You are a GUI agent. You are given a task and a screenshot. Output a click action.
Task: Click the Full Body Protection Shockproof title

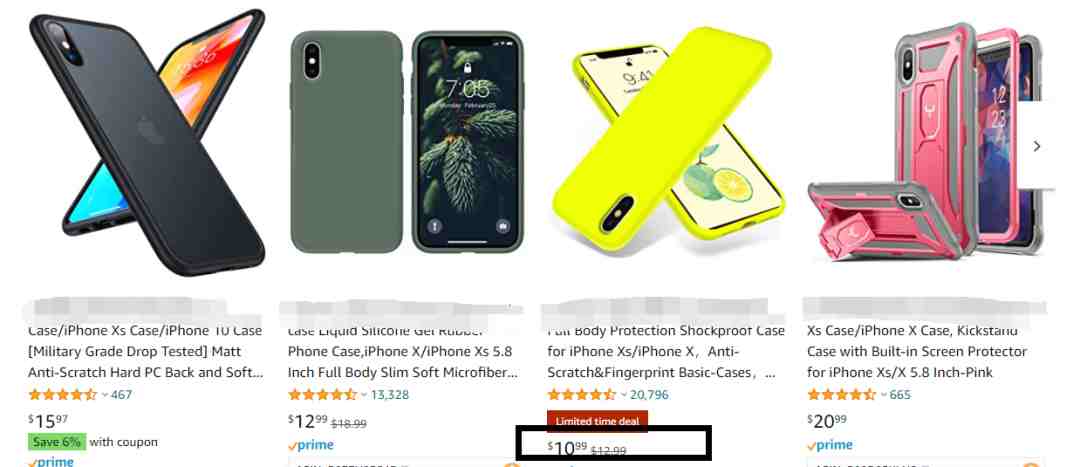[x=665, y=351]
